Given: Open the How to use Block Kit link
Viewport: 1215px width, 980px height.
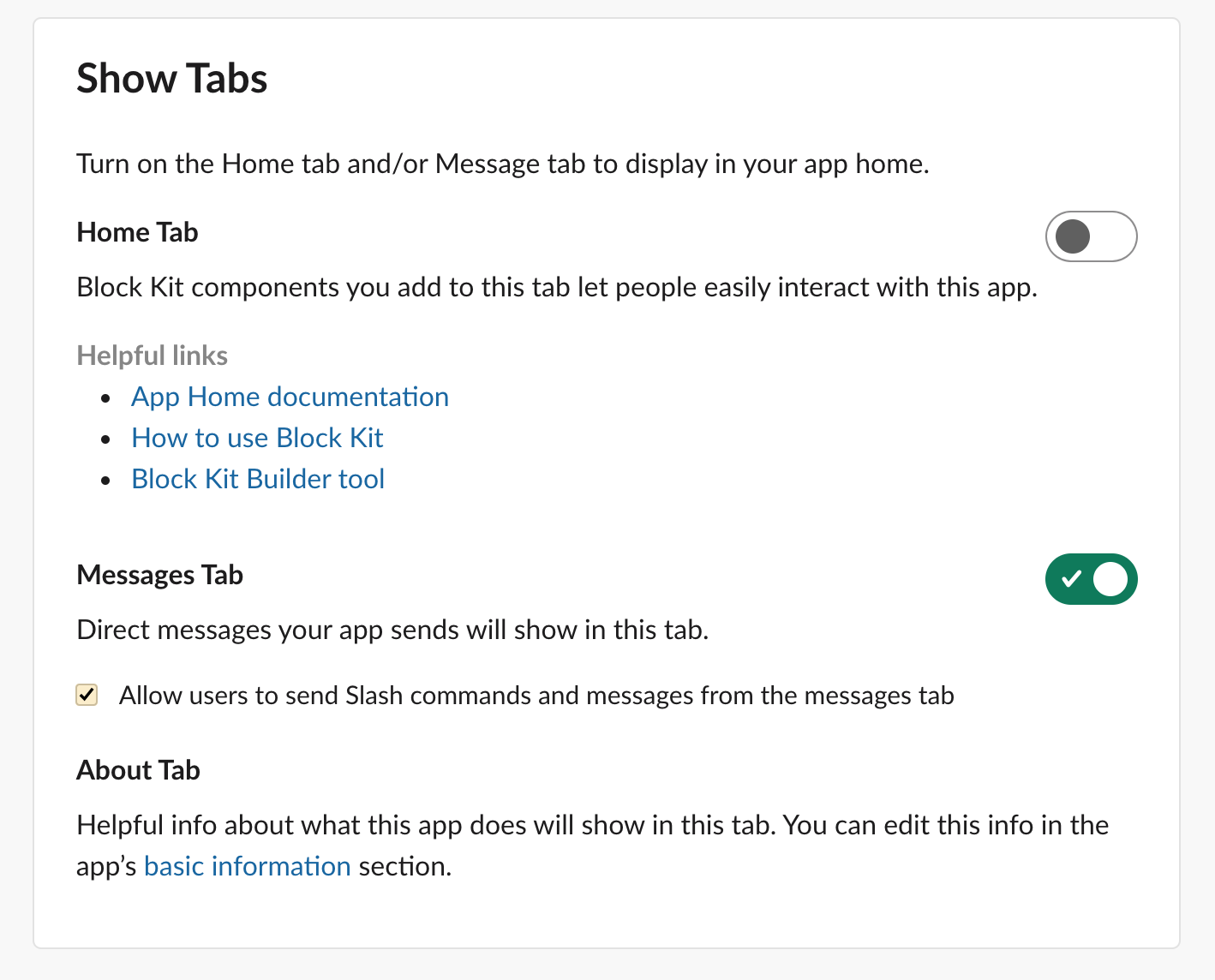Looking at the screenshot, I should point(257,438).
